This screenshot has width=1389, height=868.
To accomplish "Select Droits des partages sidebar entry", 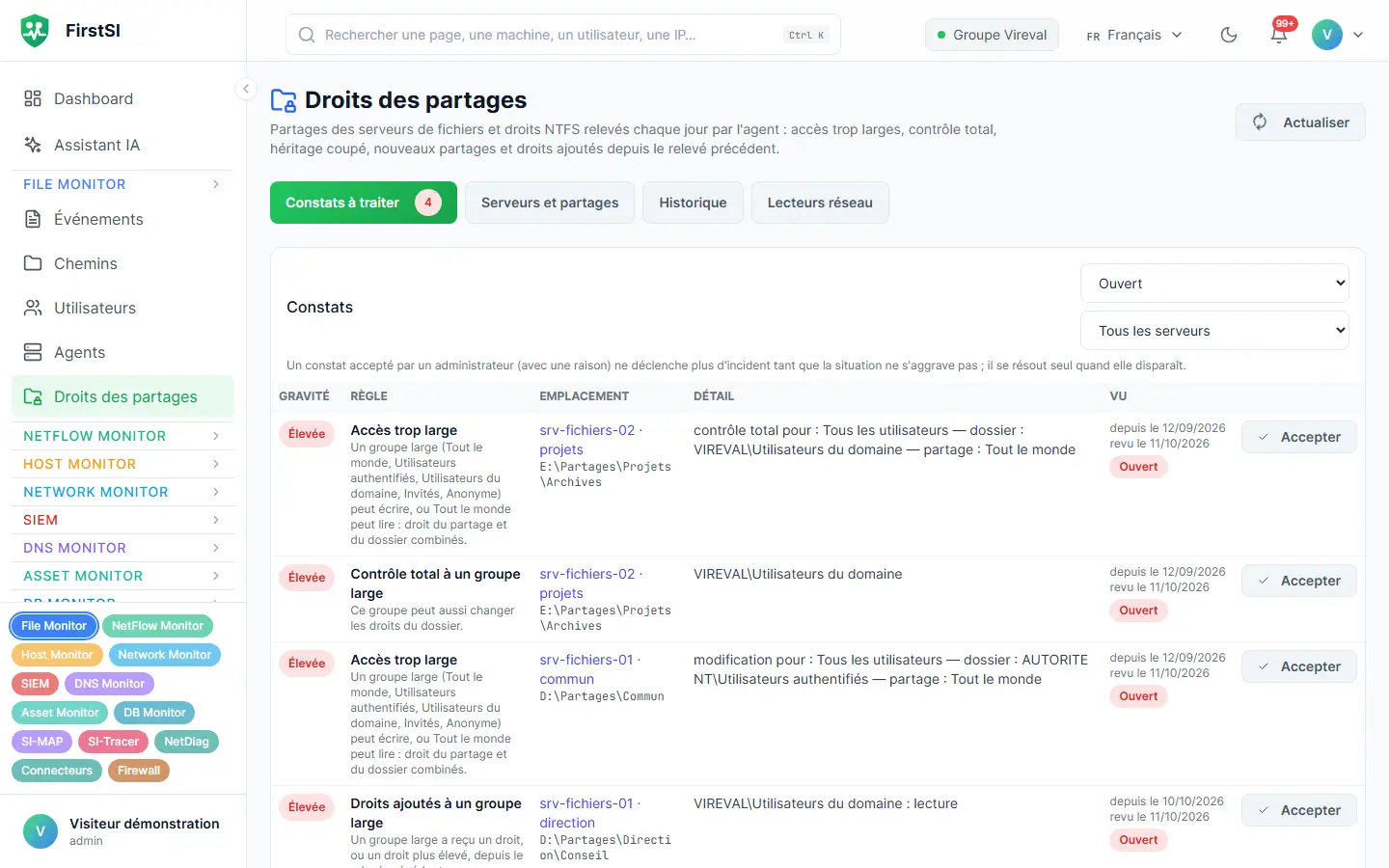I will pos(123,396).
